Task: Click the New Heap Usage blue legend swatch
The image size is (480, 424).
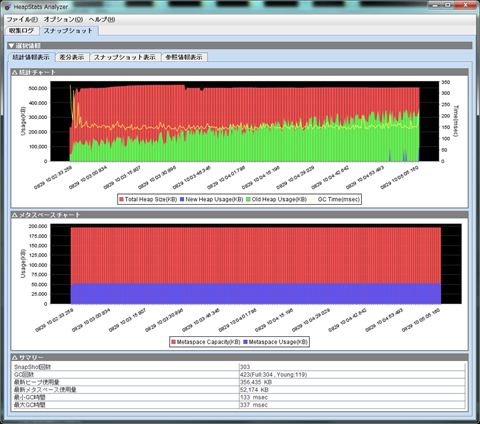Action: (182, 199)
